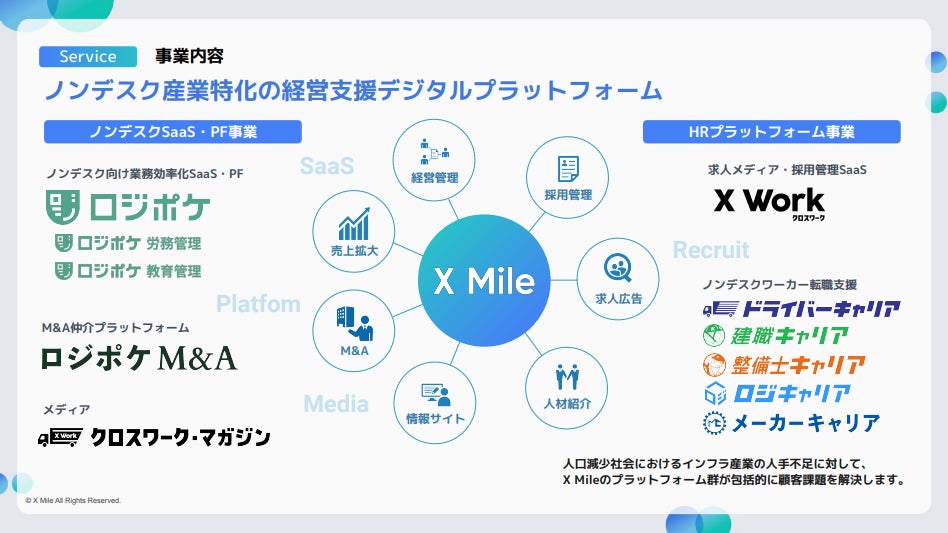Image resolution: width=948 pixels, height=533 pixels.
Task: Click the 採用管理 caption text
Action: [x=568, y=195]
